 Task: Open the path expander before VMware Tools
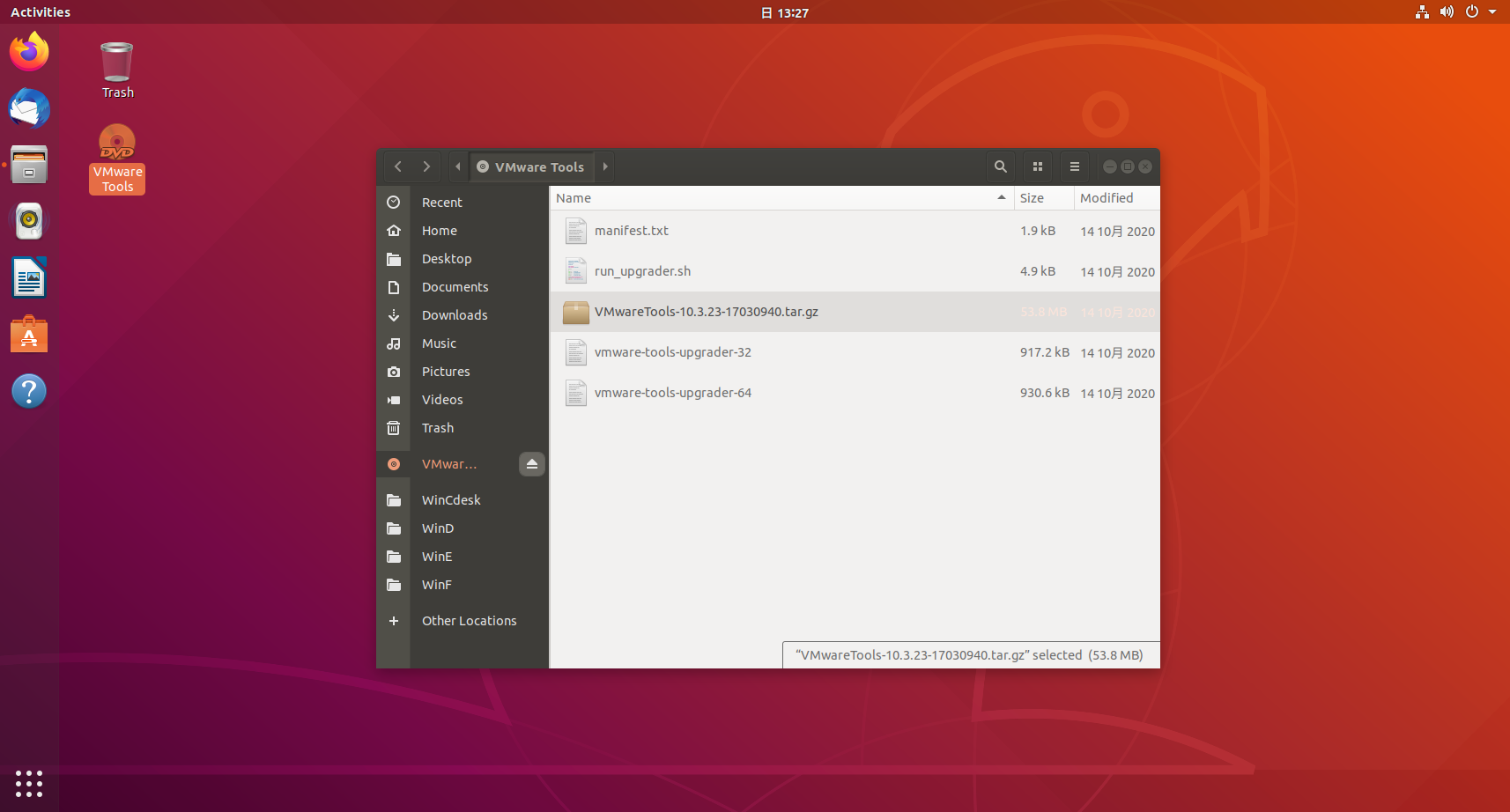458,166
